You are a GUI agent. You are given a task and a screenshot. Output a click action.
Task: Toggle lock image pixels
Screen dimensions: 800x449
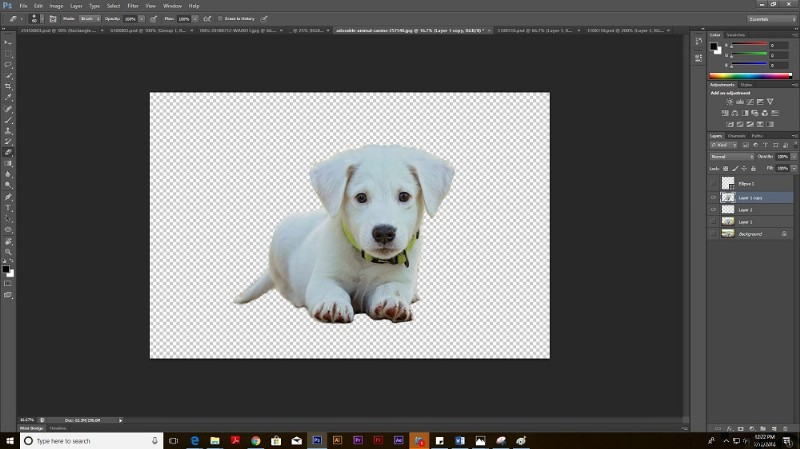coord(735,168)
